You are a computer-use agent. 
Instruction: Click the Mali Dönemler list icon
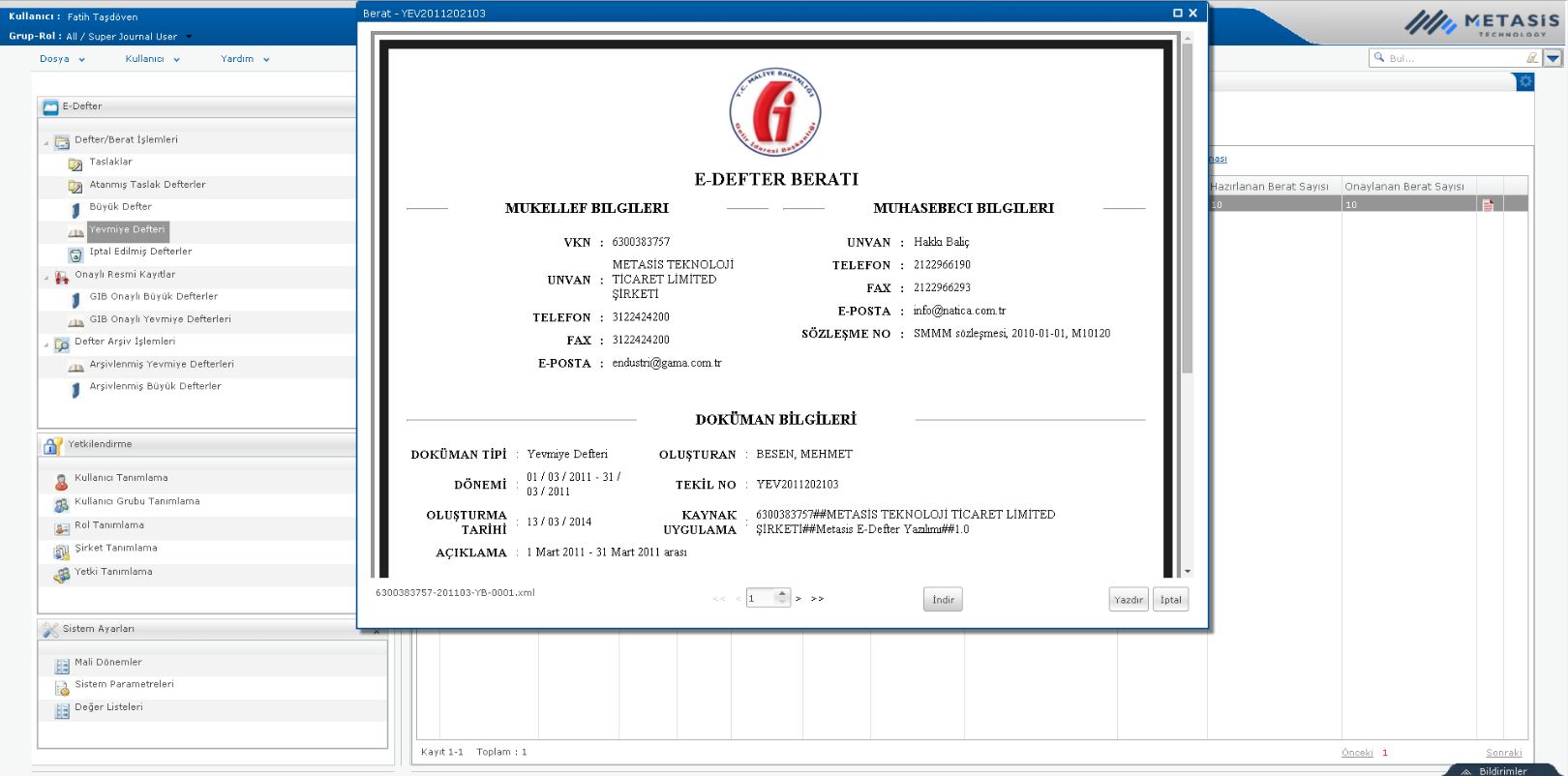(61, 665)
